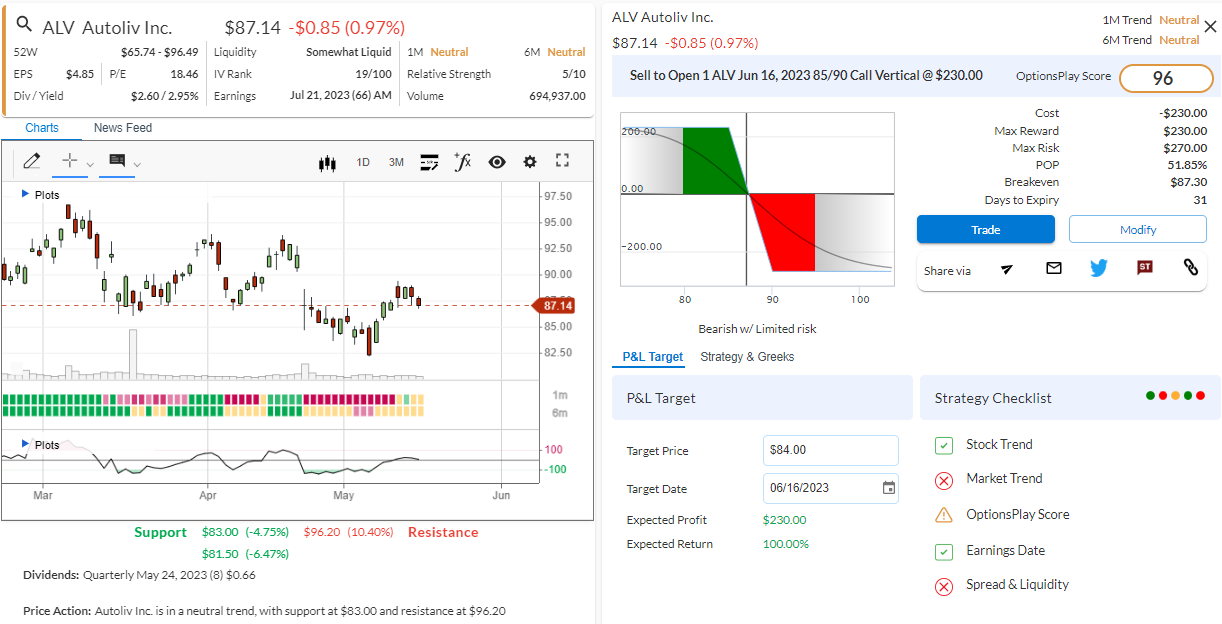Image resolution: width=1222 pixels, height=624 pixels.
Task: Open the crosshair tool dropdown arrow
Action: point(89,164)
